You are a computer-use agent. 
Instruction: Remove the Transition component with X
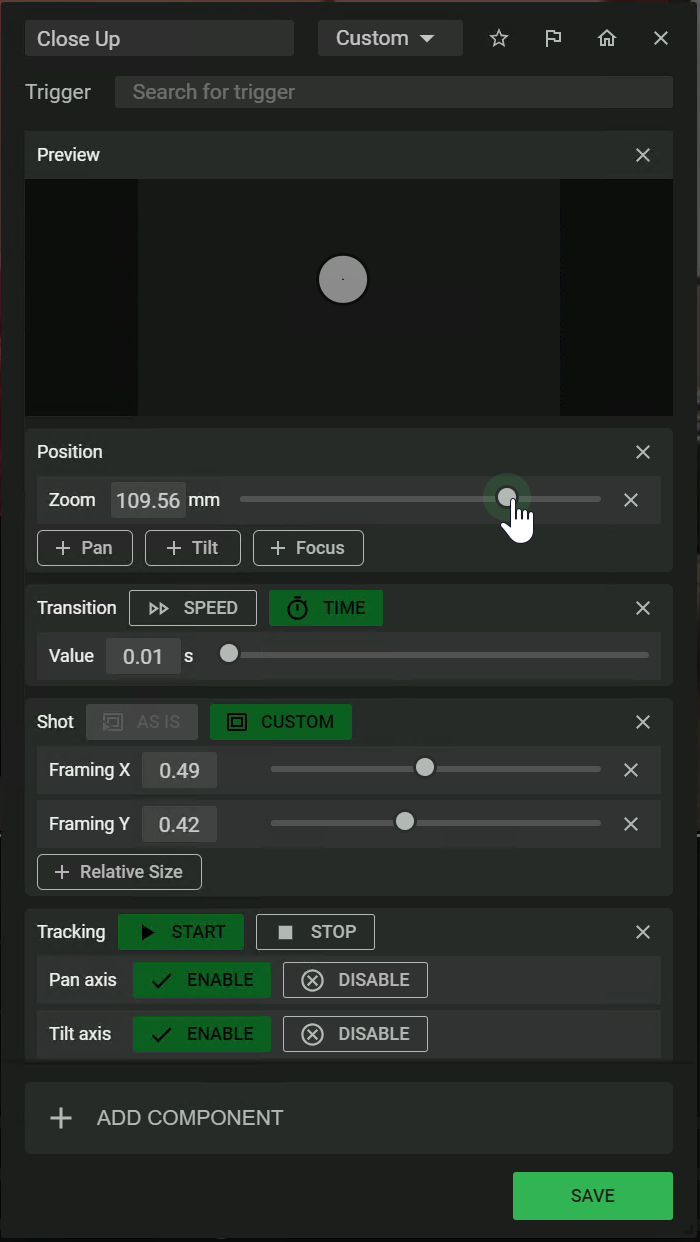point(643,608)
